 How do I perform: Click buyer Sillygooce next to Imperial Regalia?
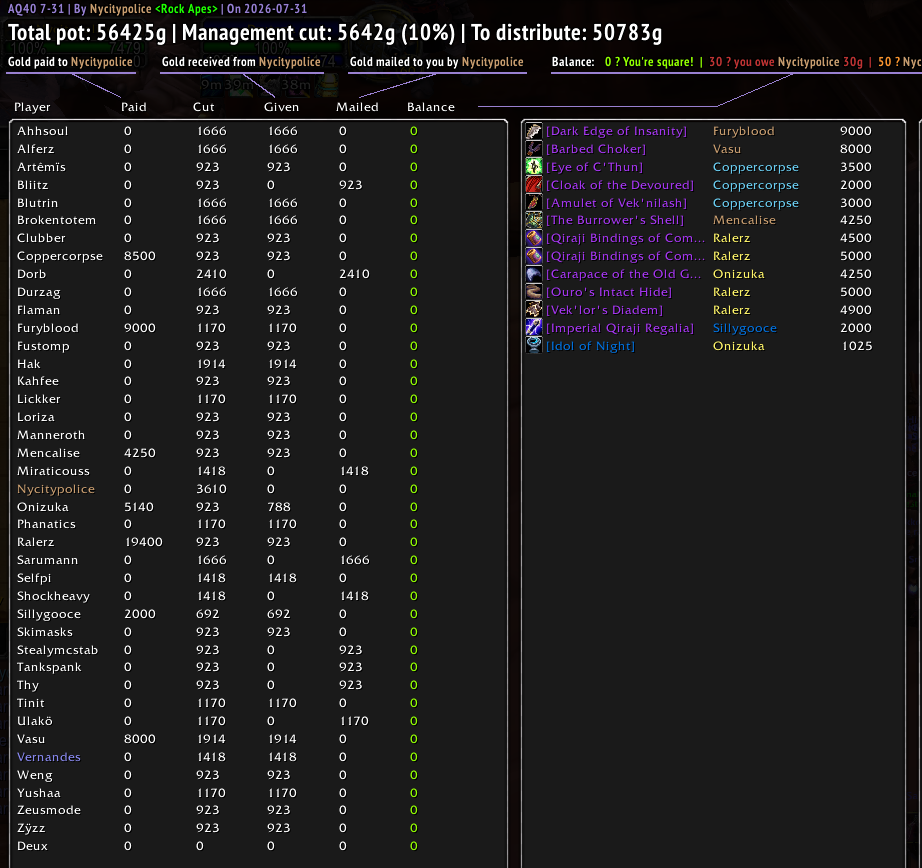(744, 328)
